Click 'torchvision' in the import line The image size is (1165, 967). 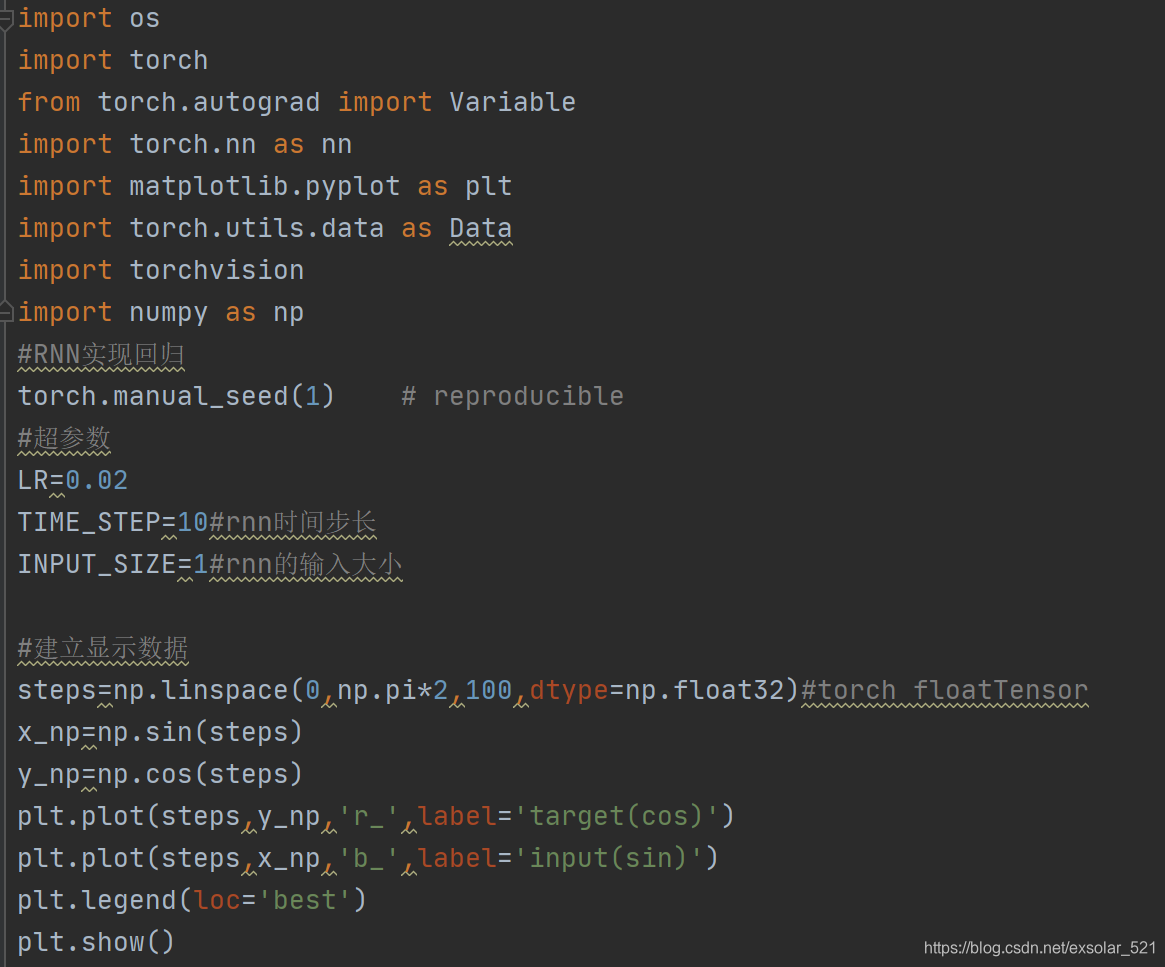tap(216, 270)
